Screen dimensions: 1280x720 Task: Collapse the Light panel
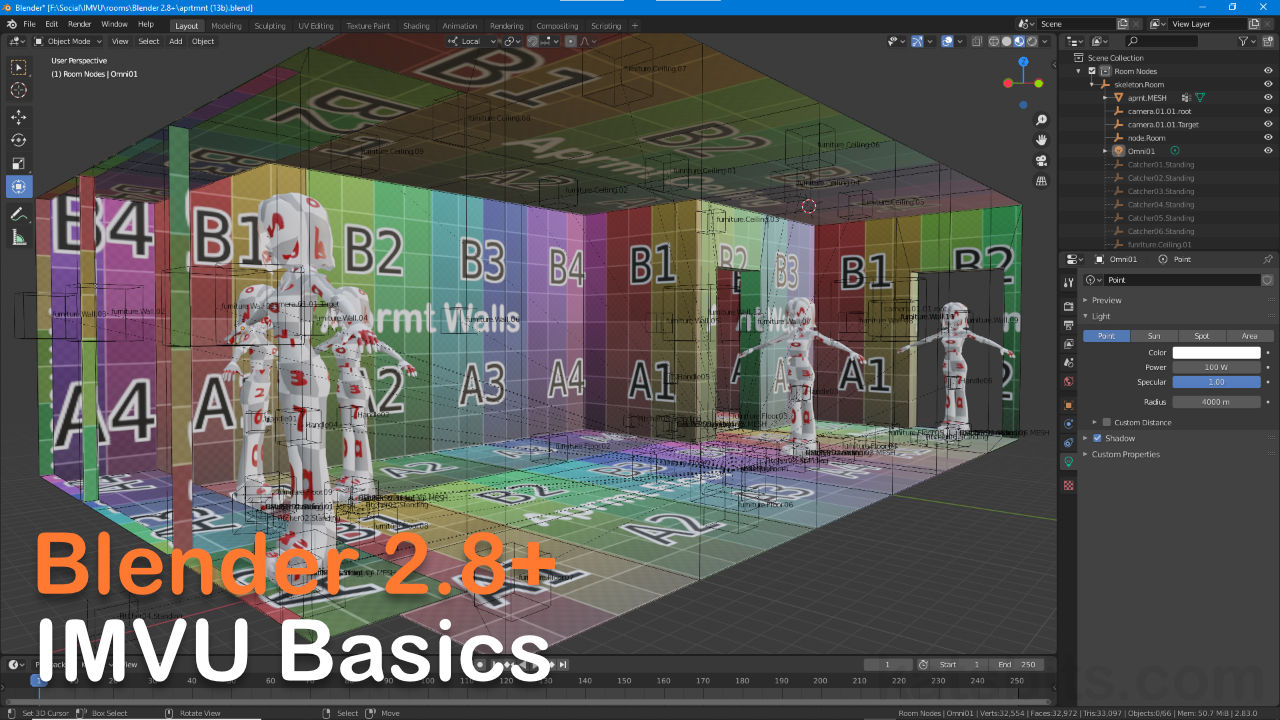pos(1101,316)
